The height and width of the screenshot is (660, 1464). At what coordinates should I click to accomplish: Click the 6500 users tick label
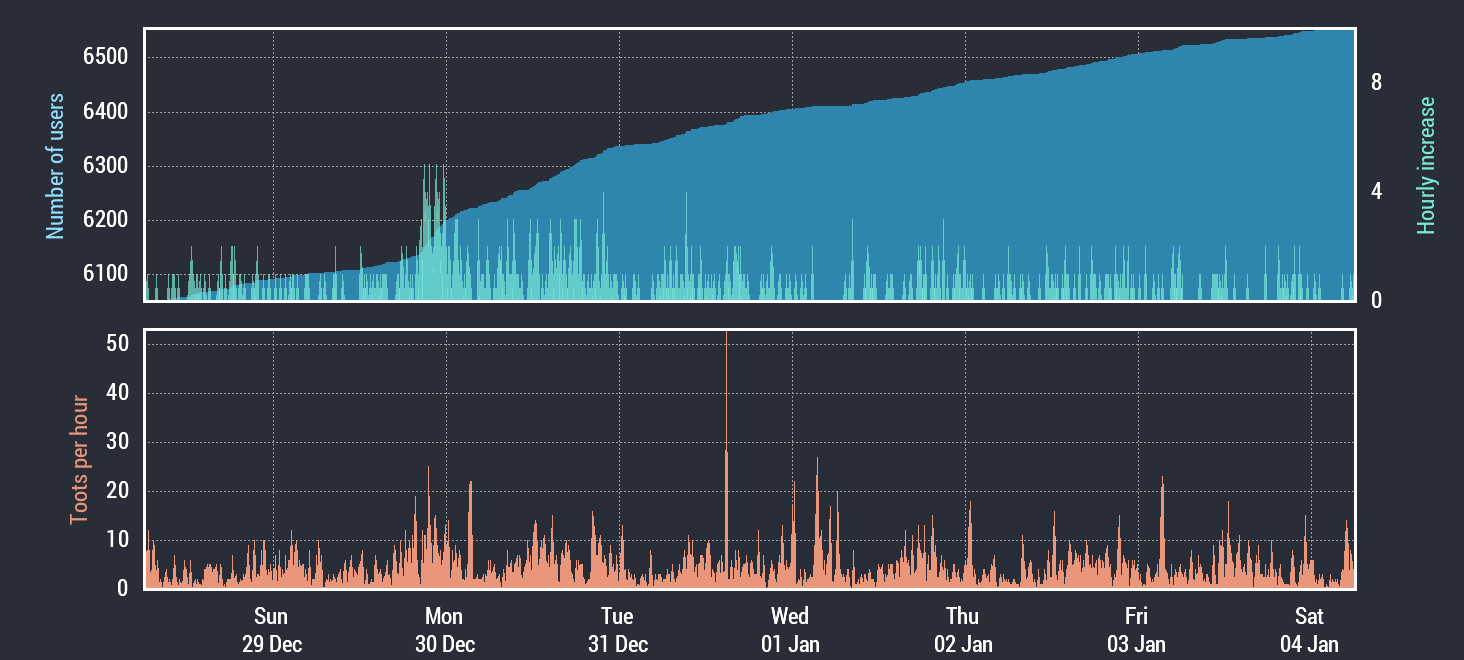tap(105, 57)
